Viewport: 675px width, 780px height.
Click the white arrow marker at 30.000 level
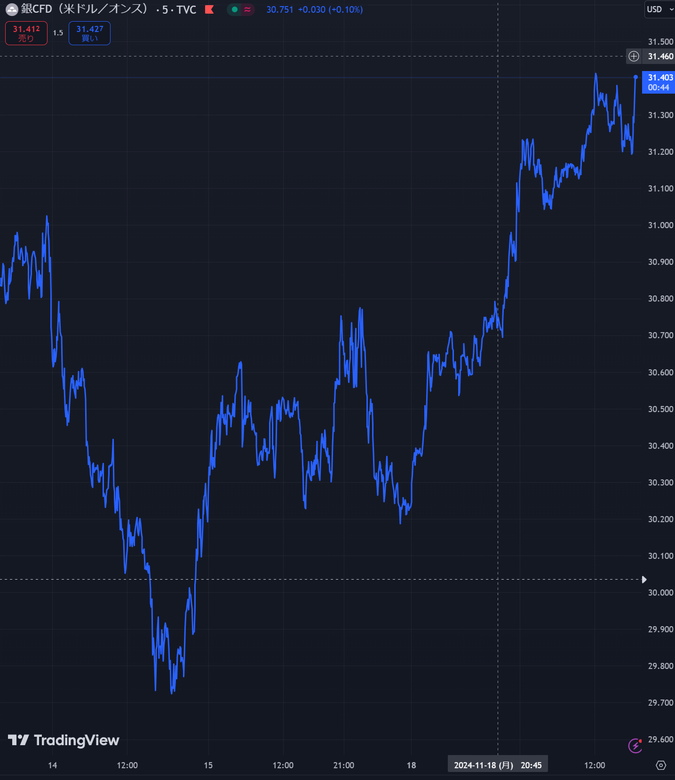tap(644, 579)
